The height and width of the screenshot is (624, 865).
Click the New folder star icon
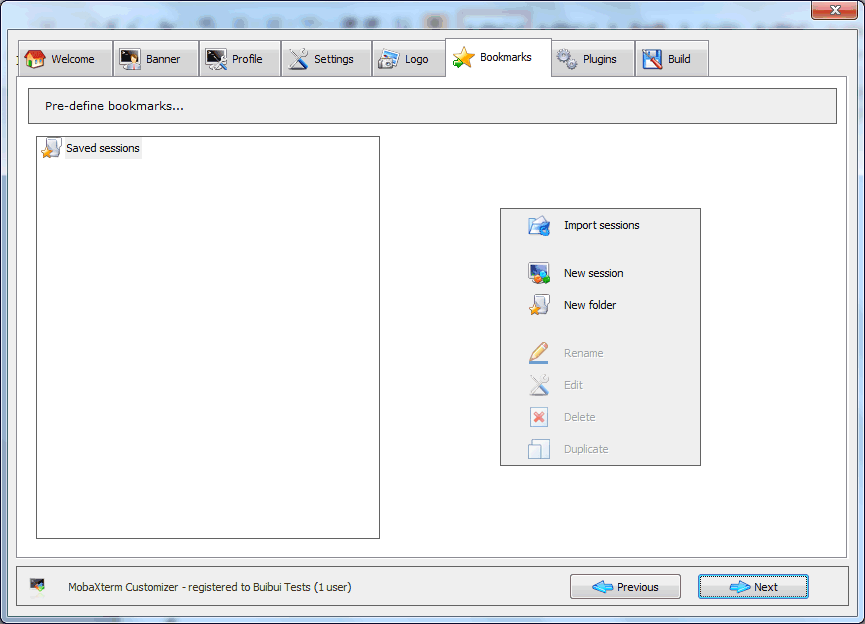[x=538, y=305]
